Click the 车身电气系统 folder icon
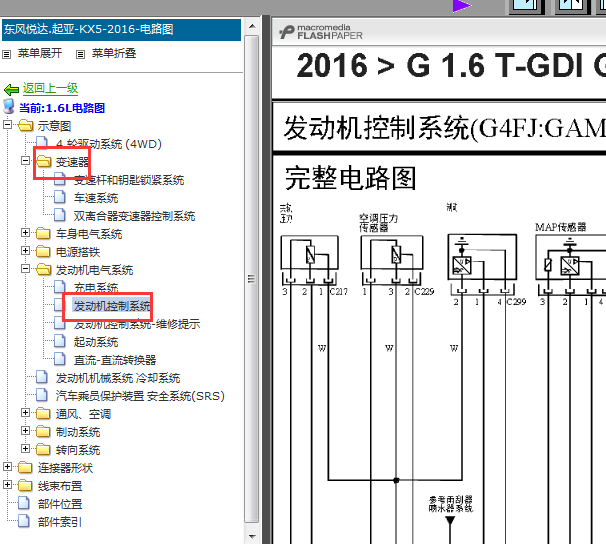 click(x=43, y=233)
